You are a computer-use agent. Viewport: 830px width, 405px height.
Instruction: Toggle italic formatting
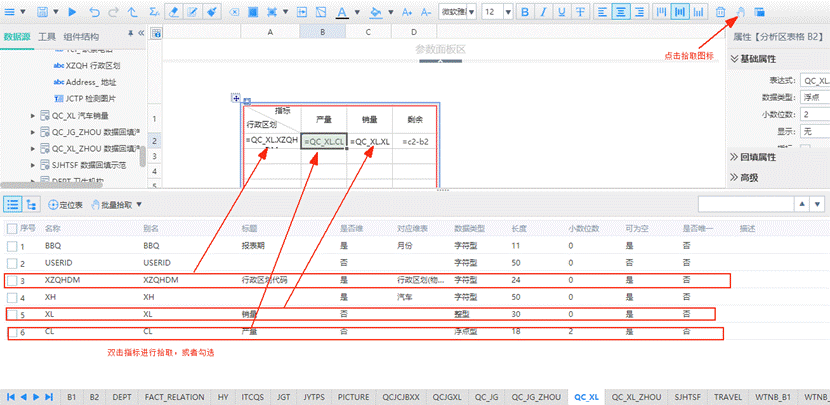tap(544, 11)
